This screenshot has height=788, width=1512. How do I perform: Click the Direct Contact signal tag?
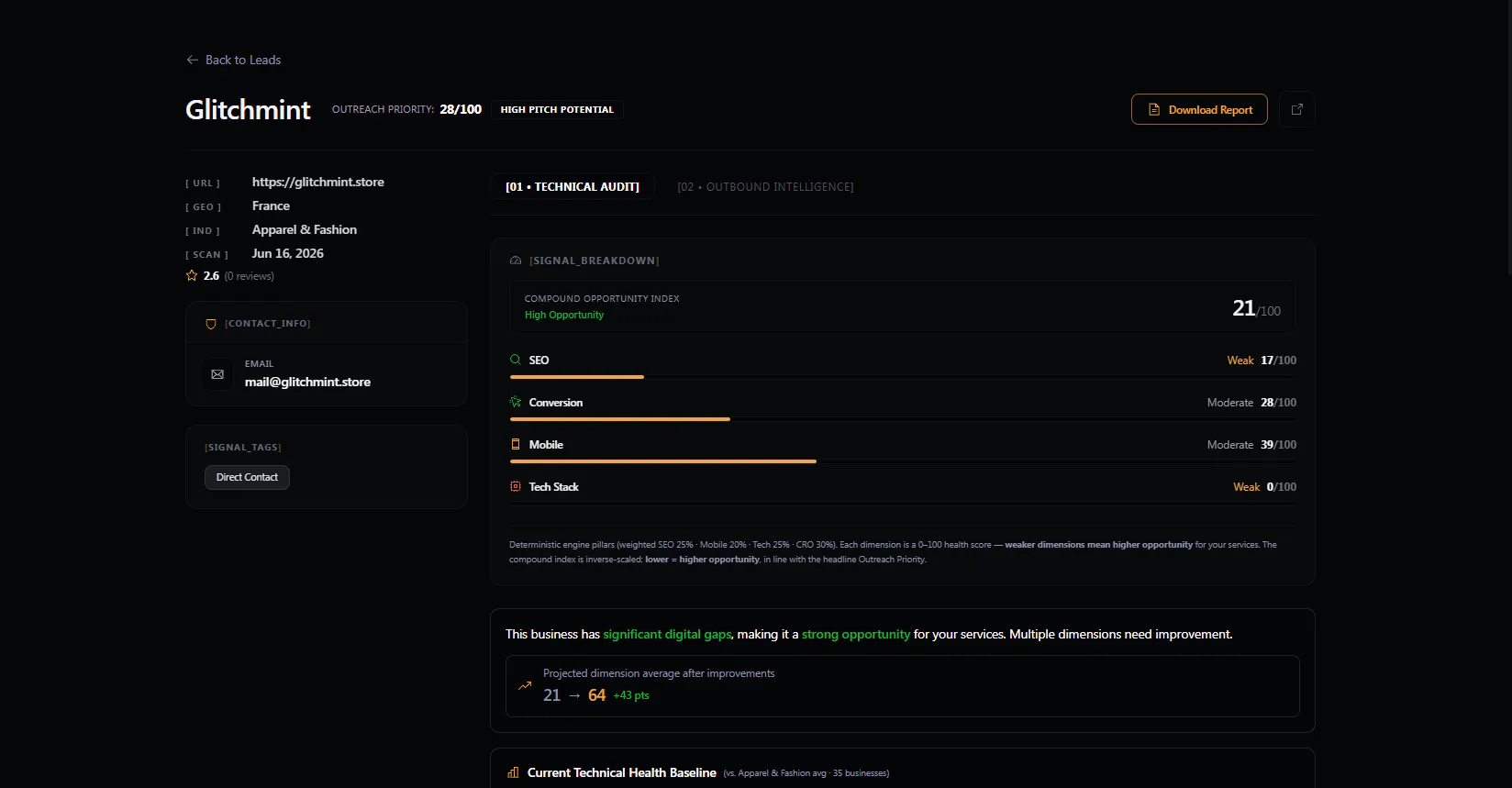tap(247, 477)
